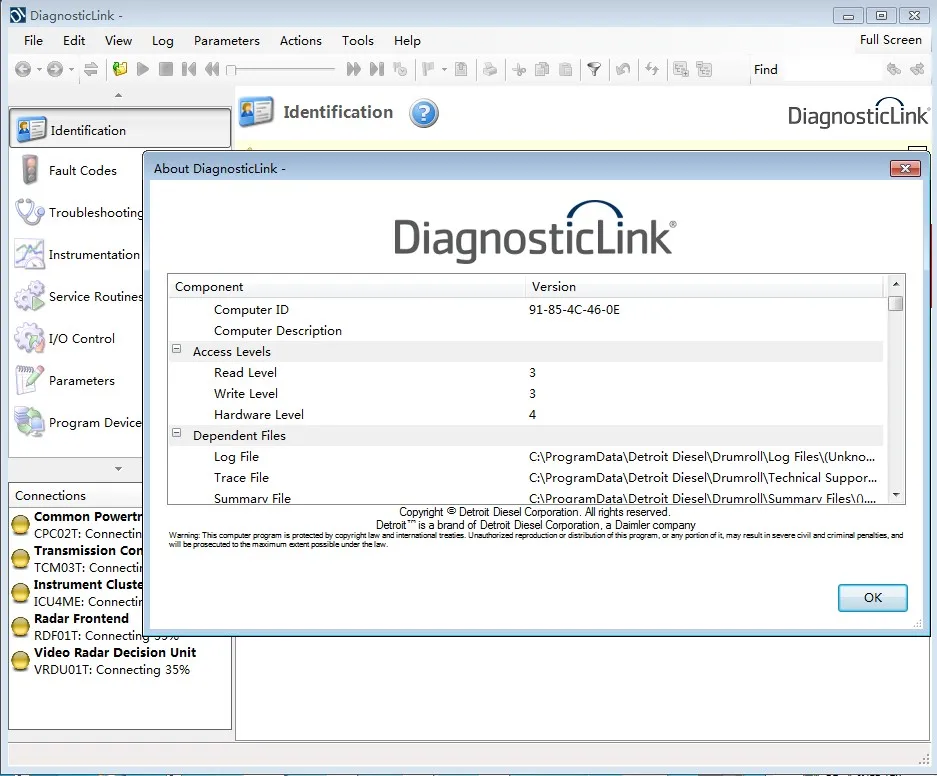Viewport: 937px width, 776px height.
Task: Select Fault Codes in the side panel
Action: tap(76, 171)
